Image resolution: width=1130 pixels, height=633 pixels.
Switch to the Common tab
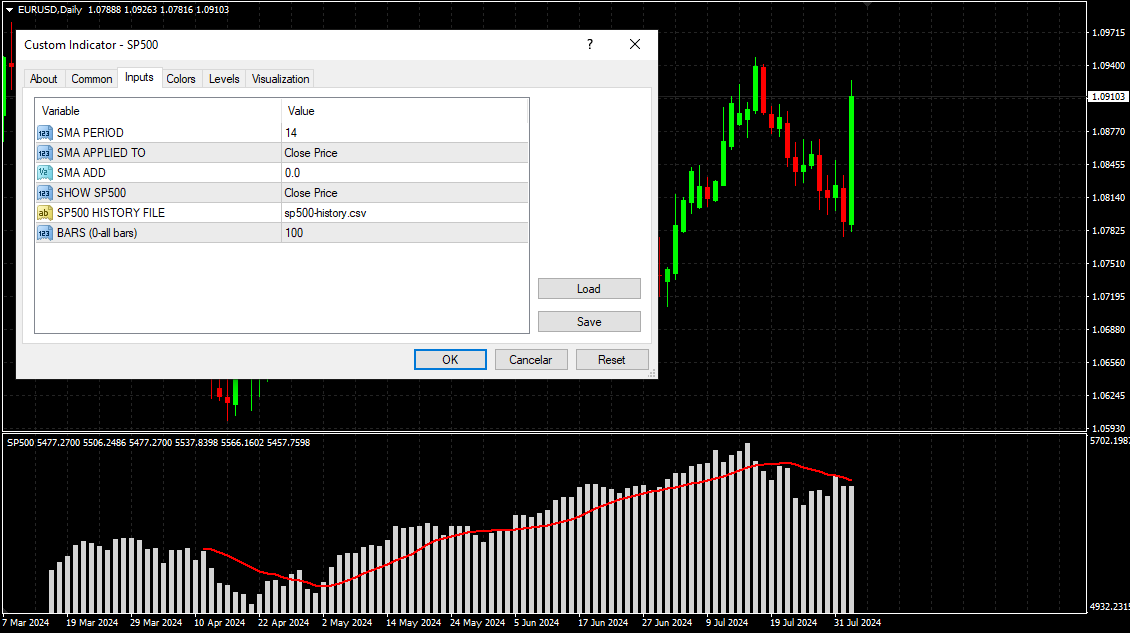point(92,79)
